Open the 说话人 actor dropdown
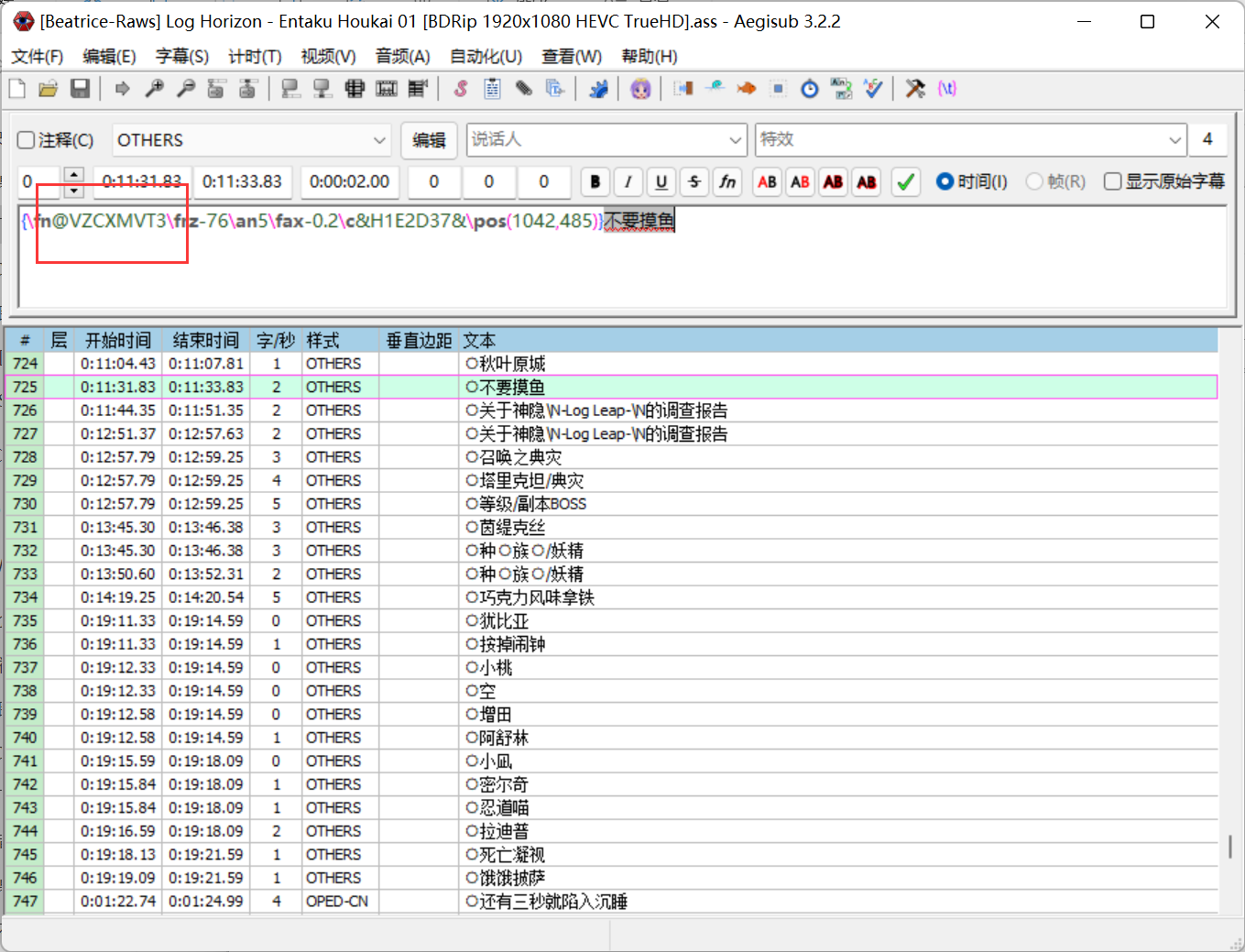 coord(606,140)
